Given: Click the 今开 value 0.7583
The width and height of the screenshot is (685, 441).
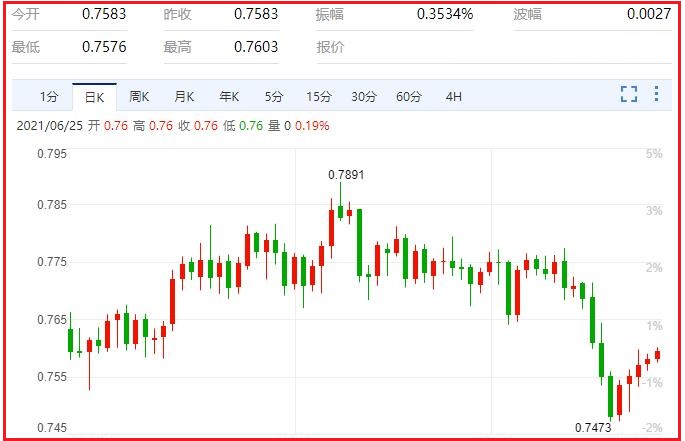Looking at the screenshot, I should click(x=104, y=14).
